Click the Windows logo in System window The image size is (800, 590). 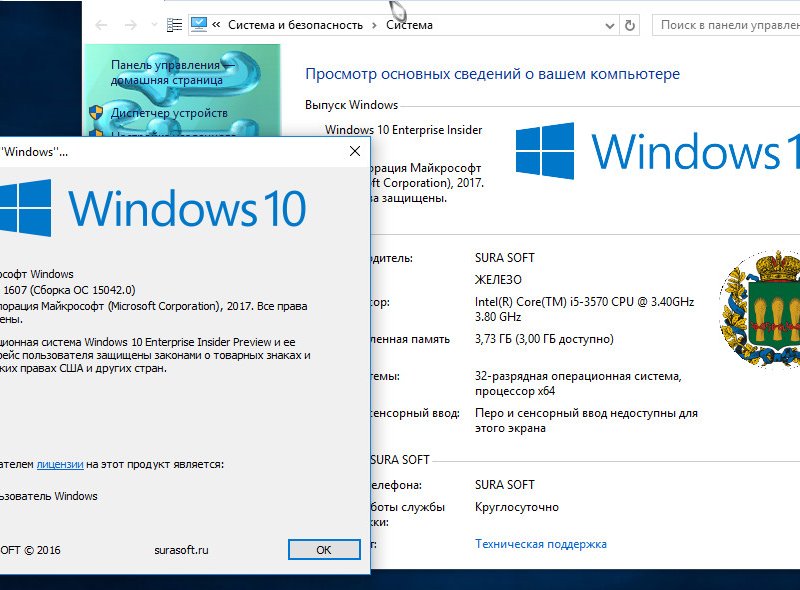pyautogui.click(x=657, y=151)
